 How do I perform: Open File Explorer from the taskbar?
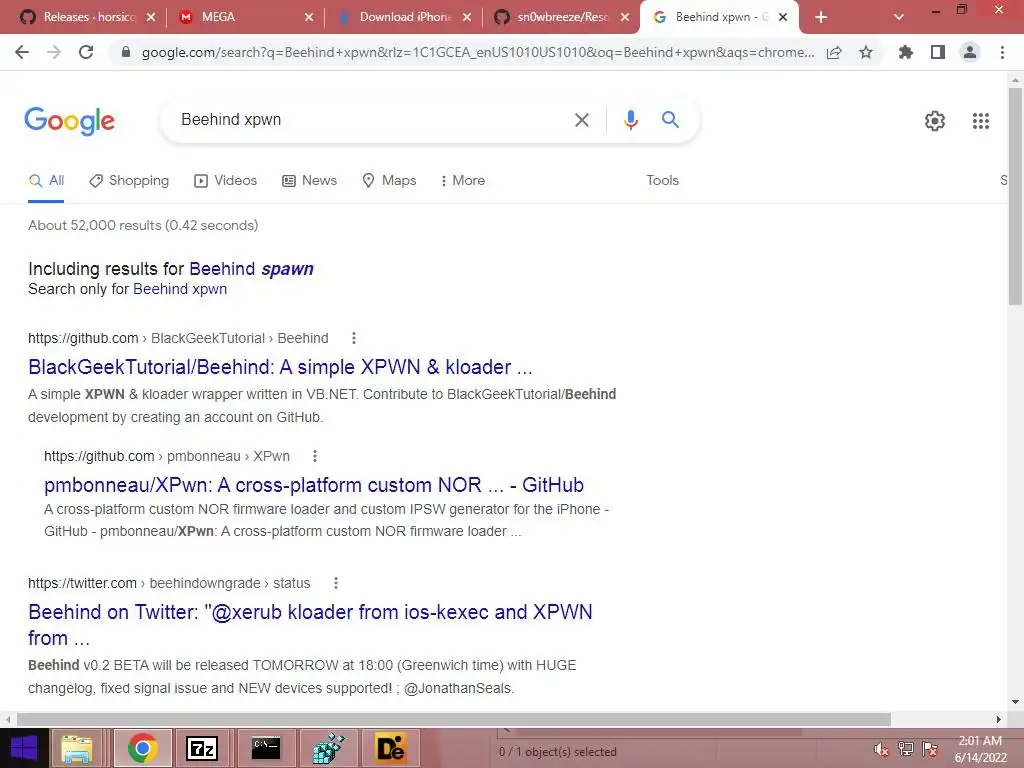[77, 748]
